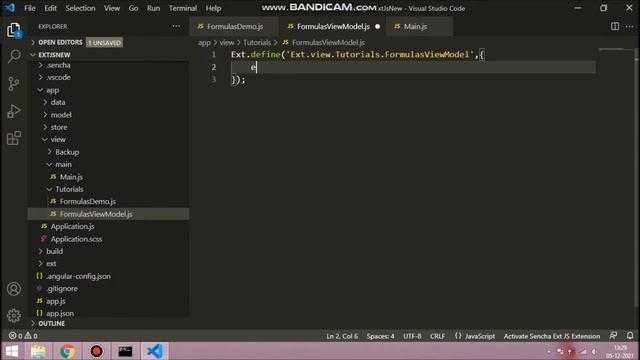Click UTF-8 encoding in status bar
The height and width of the screenshot is (360, 640).
click(x=412, y=336)
